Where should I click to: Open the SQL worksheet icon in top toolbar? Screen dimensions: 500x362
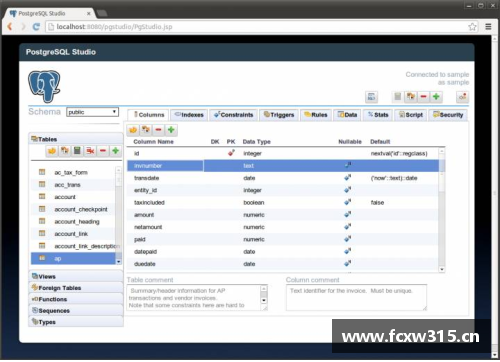[371, 97]
